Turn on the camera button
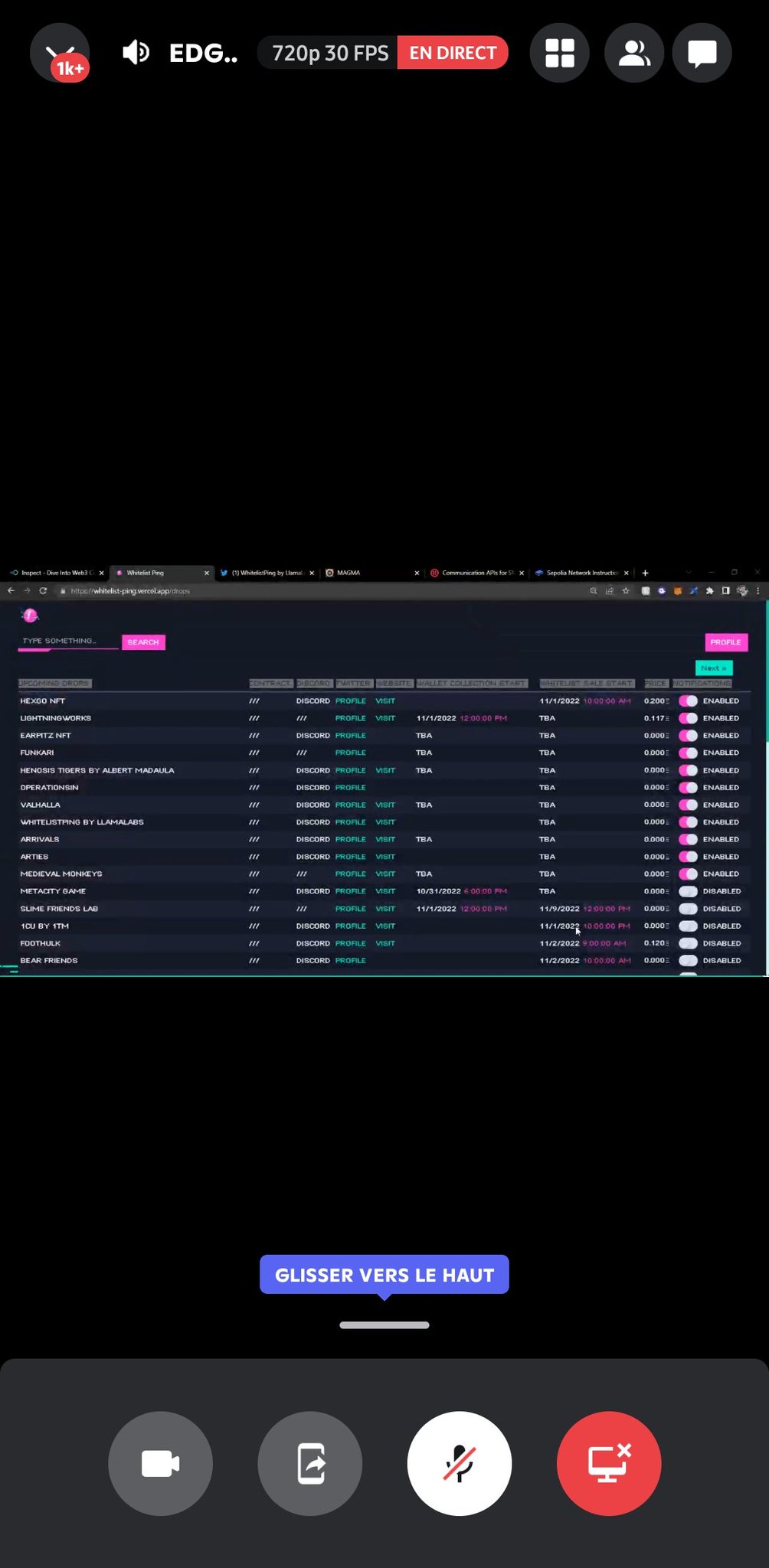The image size is (769, 1568). click(x=160, y=1463)
